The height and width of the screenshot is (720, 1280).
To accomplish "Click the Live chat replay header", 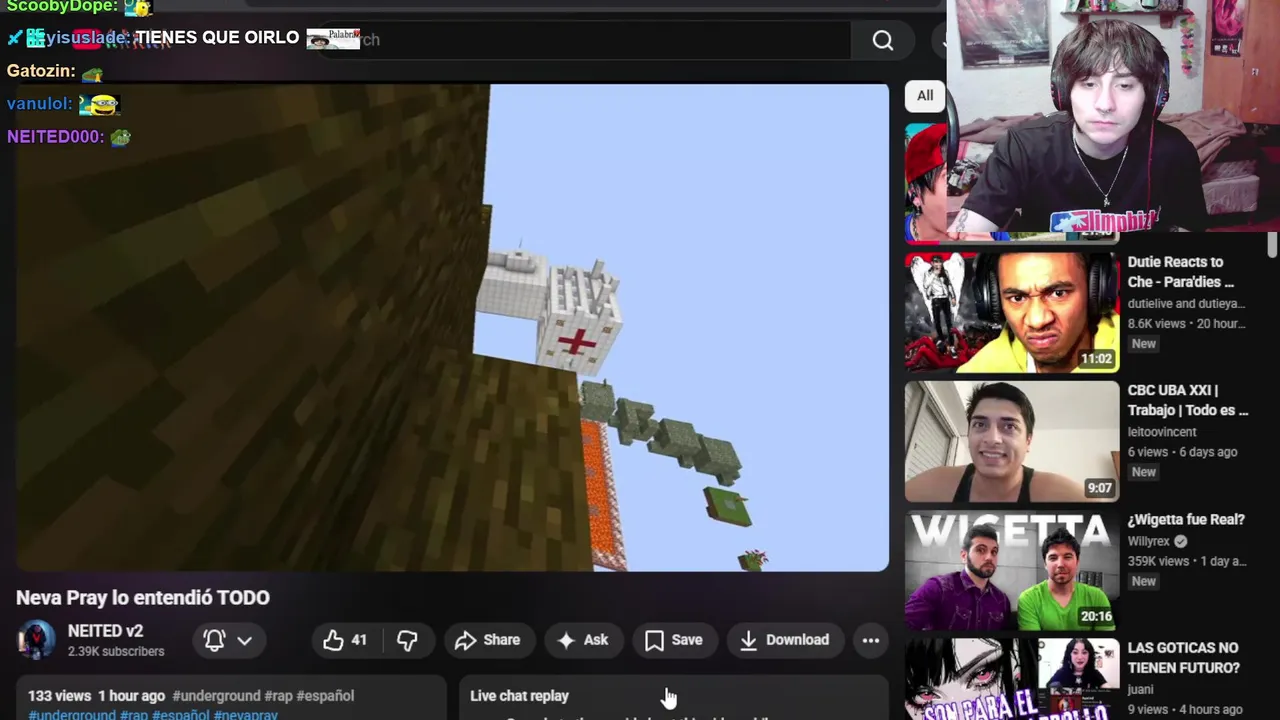I will point(519,696).
